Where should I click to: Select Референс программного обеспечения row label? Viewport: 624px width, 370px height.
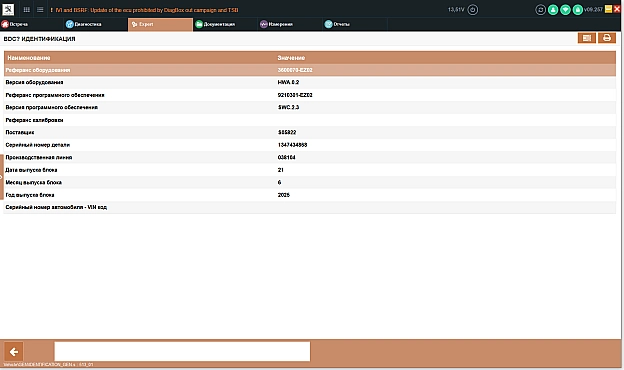(x=55, y=95)
